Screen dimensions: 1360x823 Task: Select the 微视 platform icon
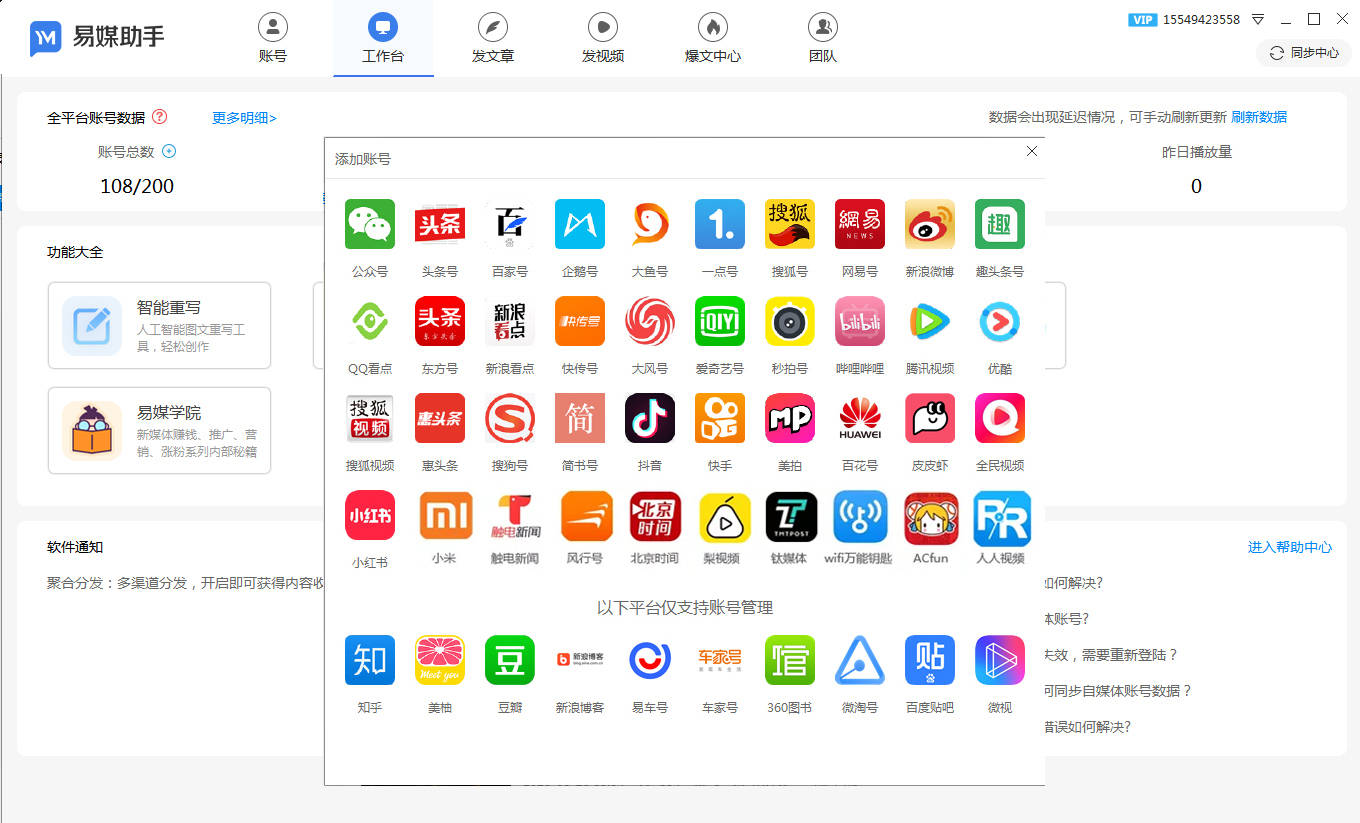(x=1000, y=660)
